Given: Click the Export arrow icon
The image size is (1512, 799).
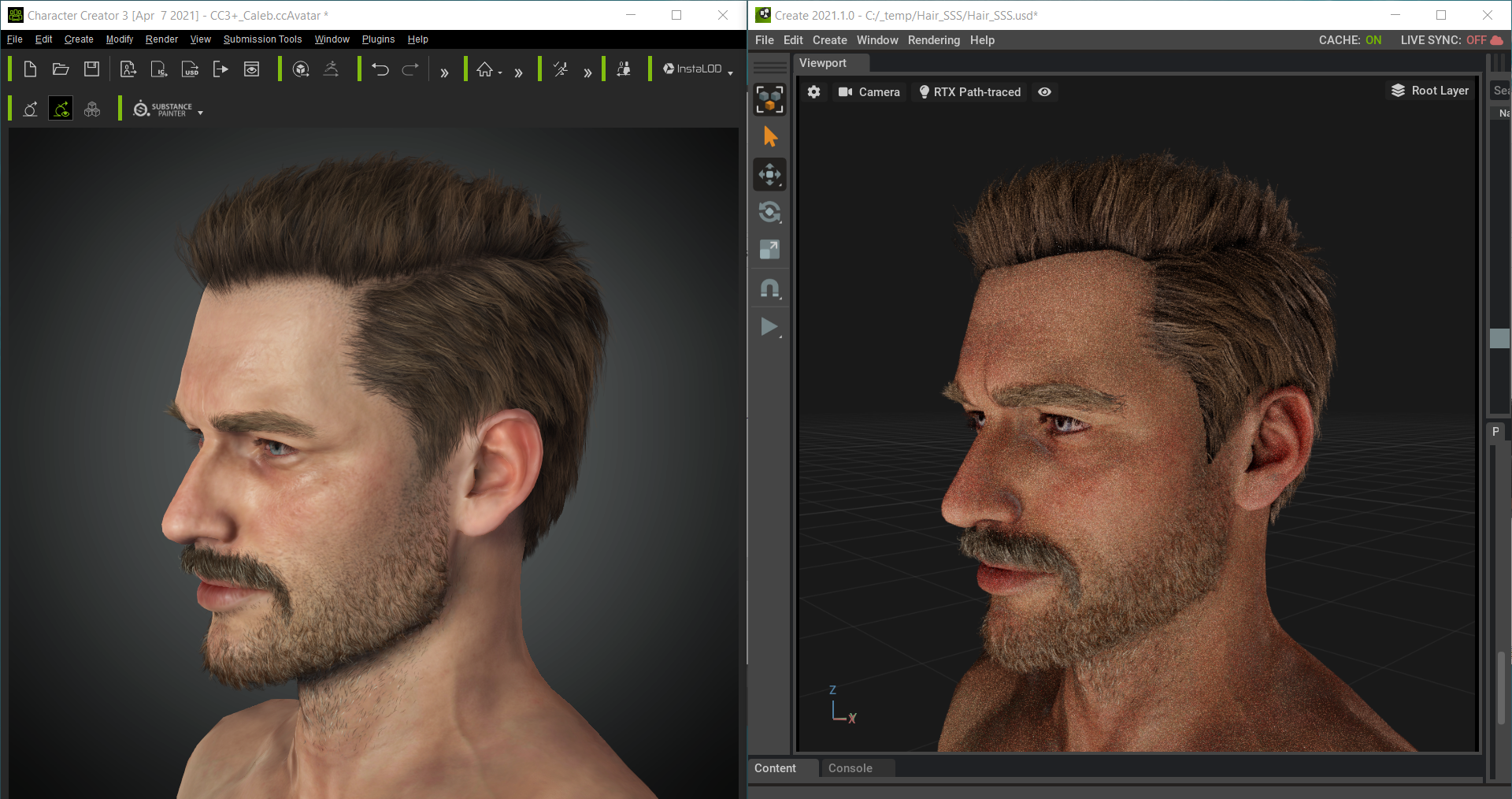Looking at the screenshot, I should tap(220, 69).
